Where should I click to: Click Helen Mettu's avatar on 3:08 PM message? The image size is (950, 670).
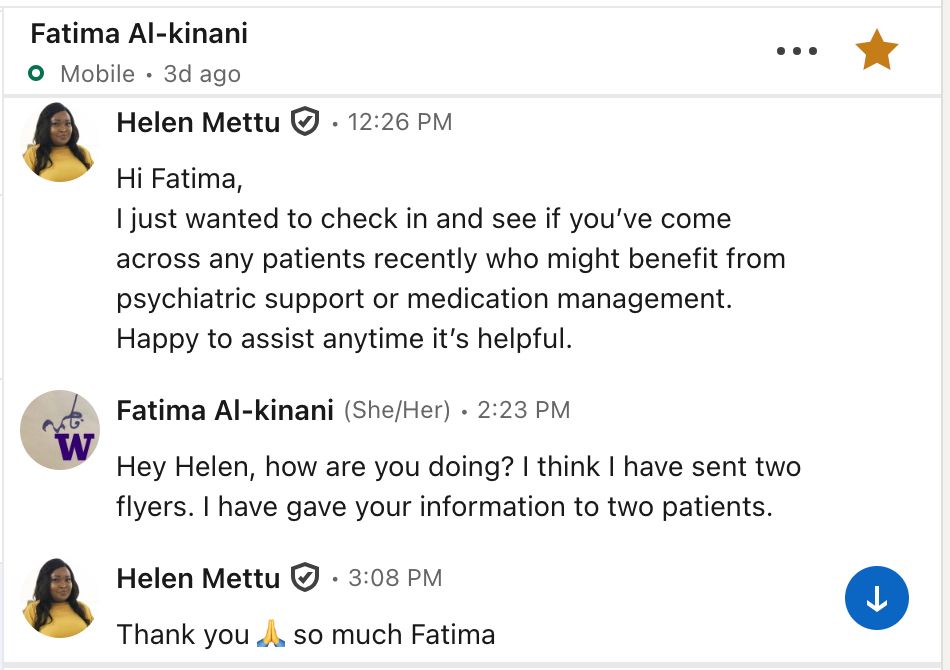click(x=58, y=598)
